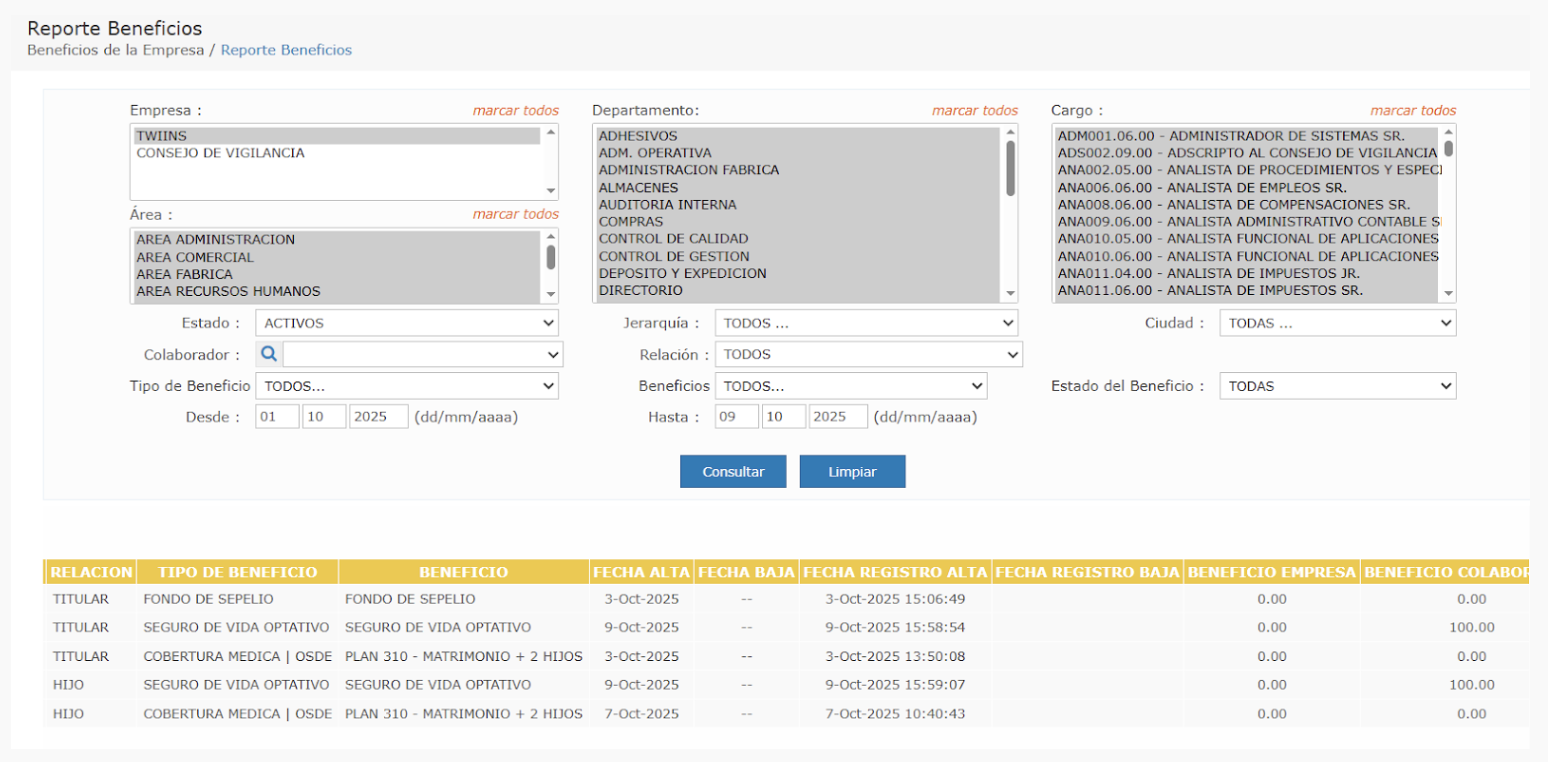Click the TIPO DE BENEFICIO column header
Image resolution: width=1548 pixels, height=762 pixels.
pos(238,572)
